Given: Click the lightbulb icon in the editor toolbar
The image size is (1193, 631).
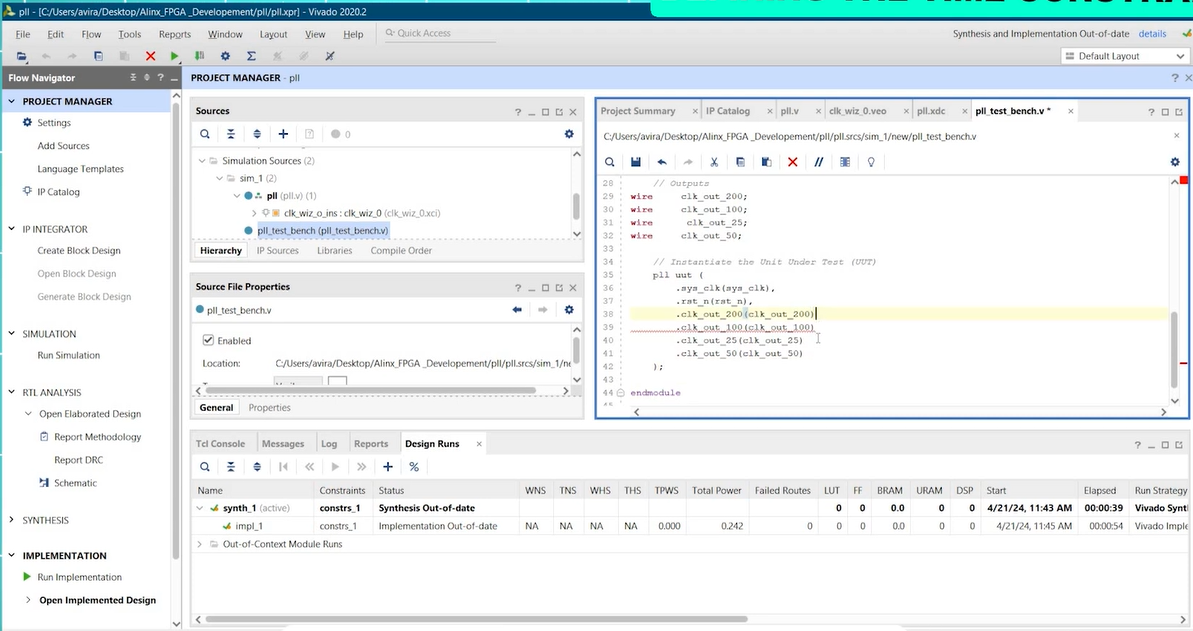Looking at the screenshot, I should [871, 162].
